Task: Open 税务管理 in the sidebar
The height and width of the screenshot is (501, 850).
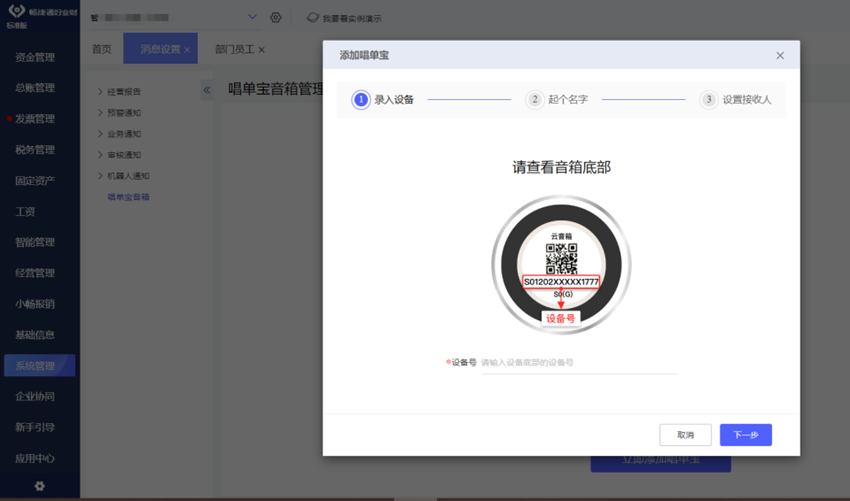Action: point(35,149)
